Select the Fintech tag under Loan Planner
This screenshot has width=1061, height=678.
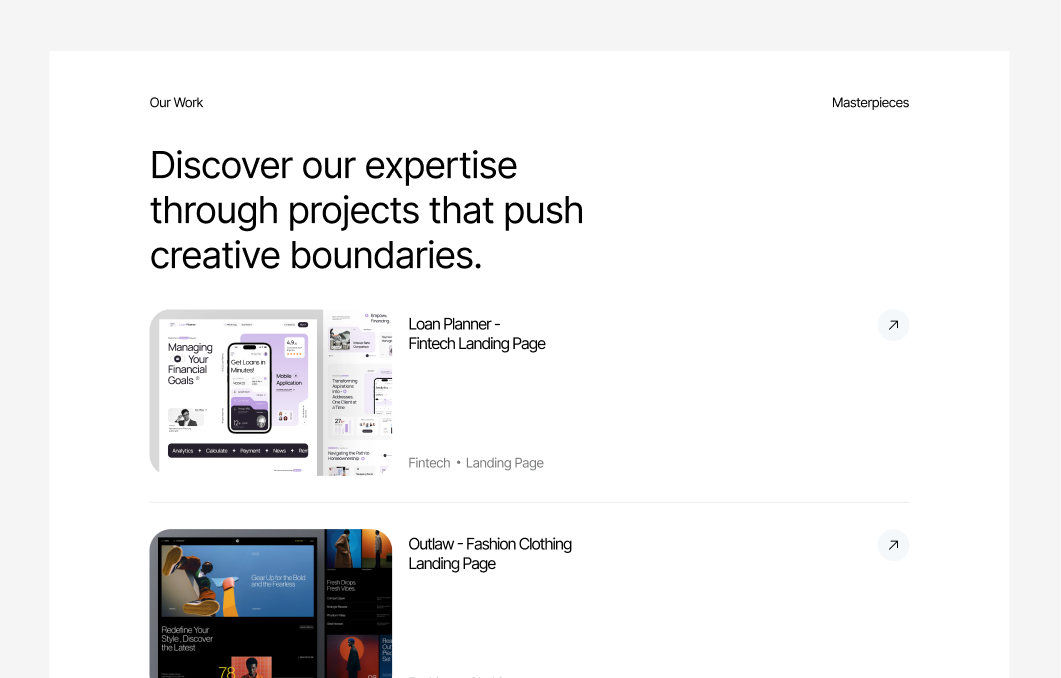click(429, 463)
